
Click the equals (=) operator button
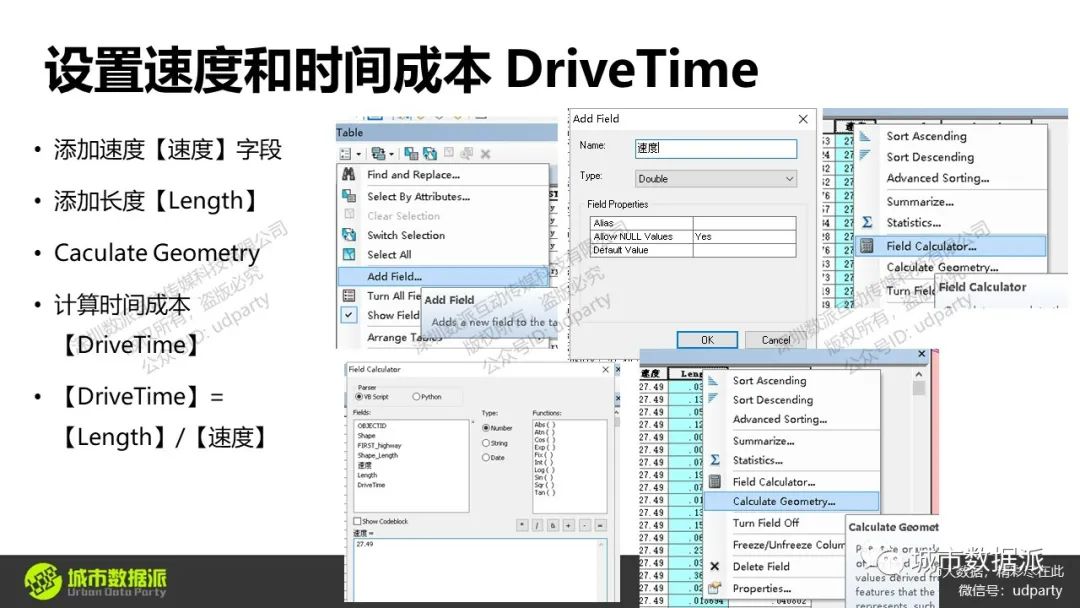click(x=601, y=525)
